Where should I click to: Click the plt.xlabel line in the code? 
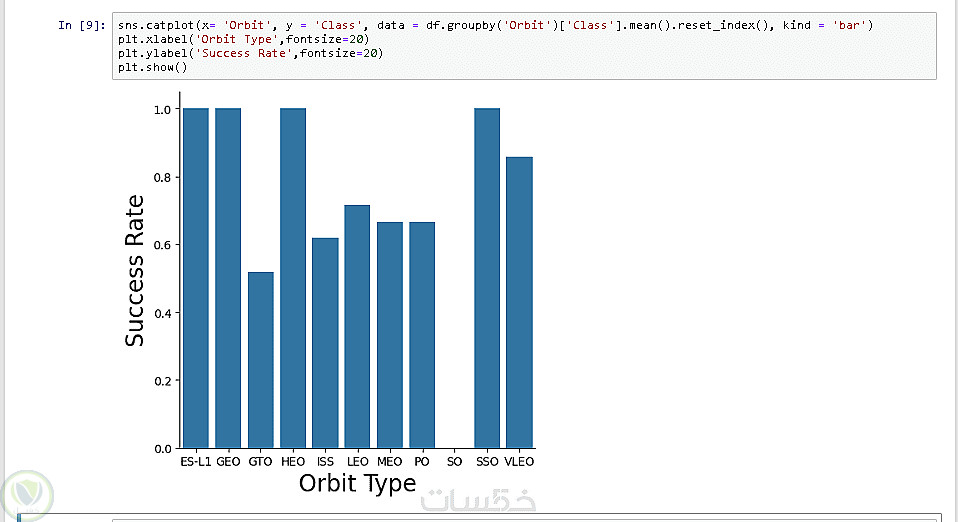(244, 39)
